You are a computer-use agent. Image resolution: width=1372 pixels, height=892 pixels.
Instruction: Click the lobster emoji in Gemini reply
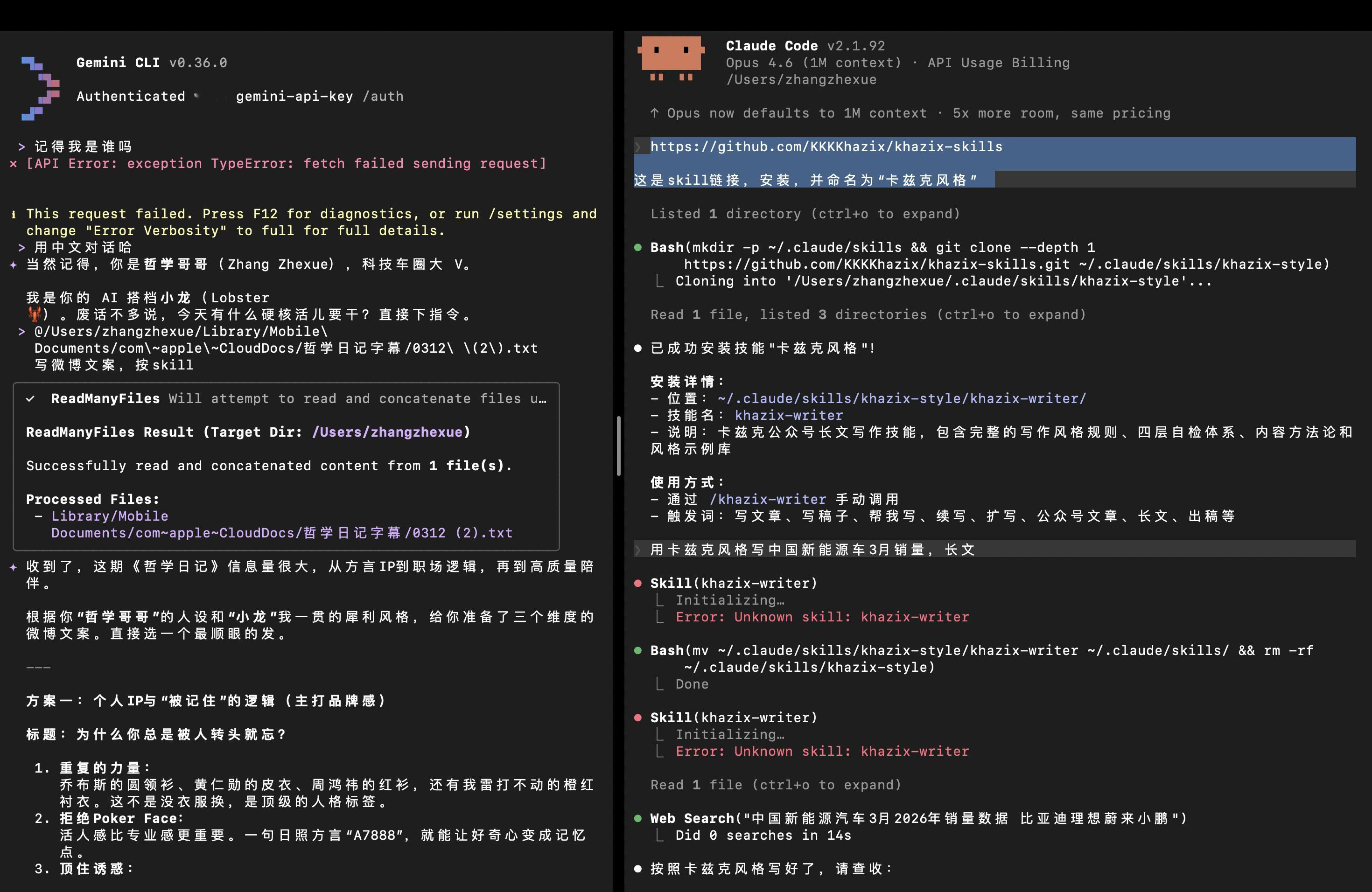click(x=35, y=314)
